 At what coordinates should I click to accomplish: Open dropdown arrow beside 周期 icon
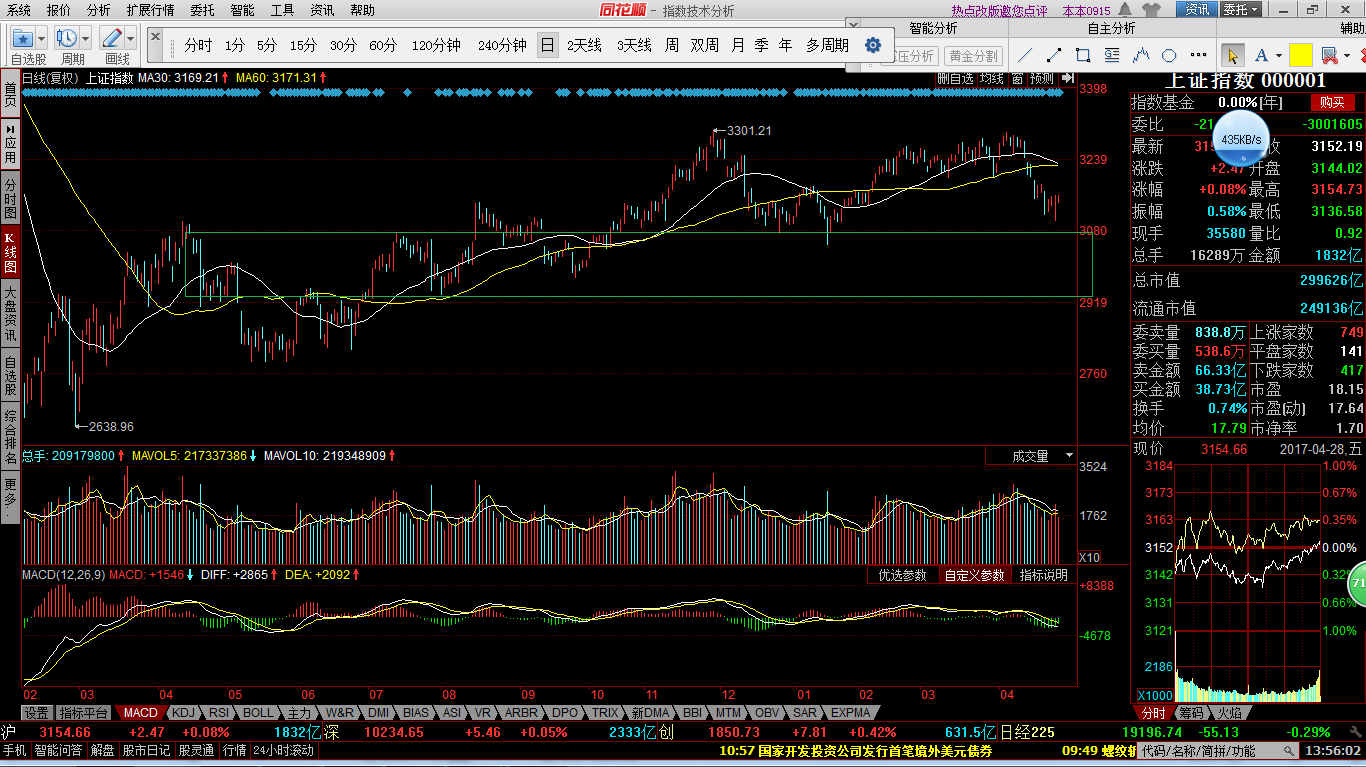coord(86,39)
